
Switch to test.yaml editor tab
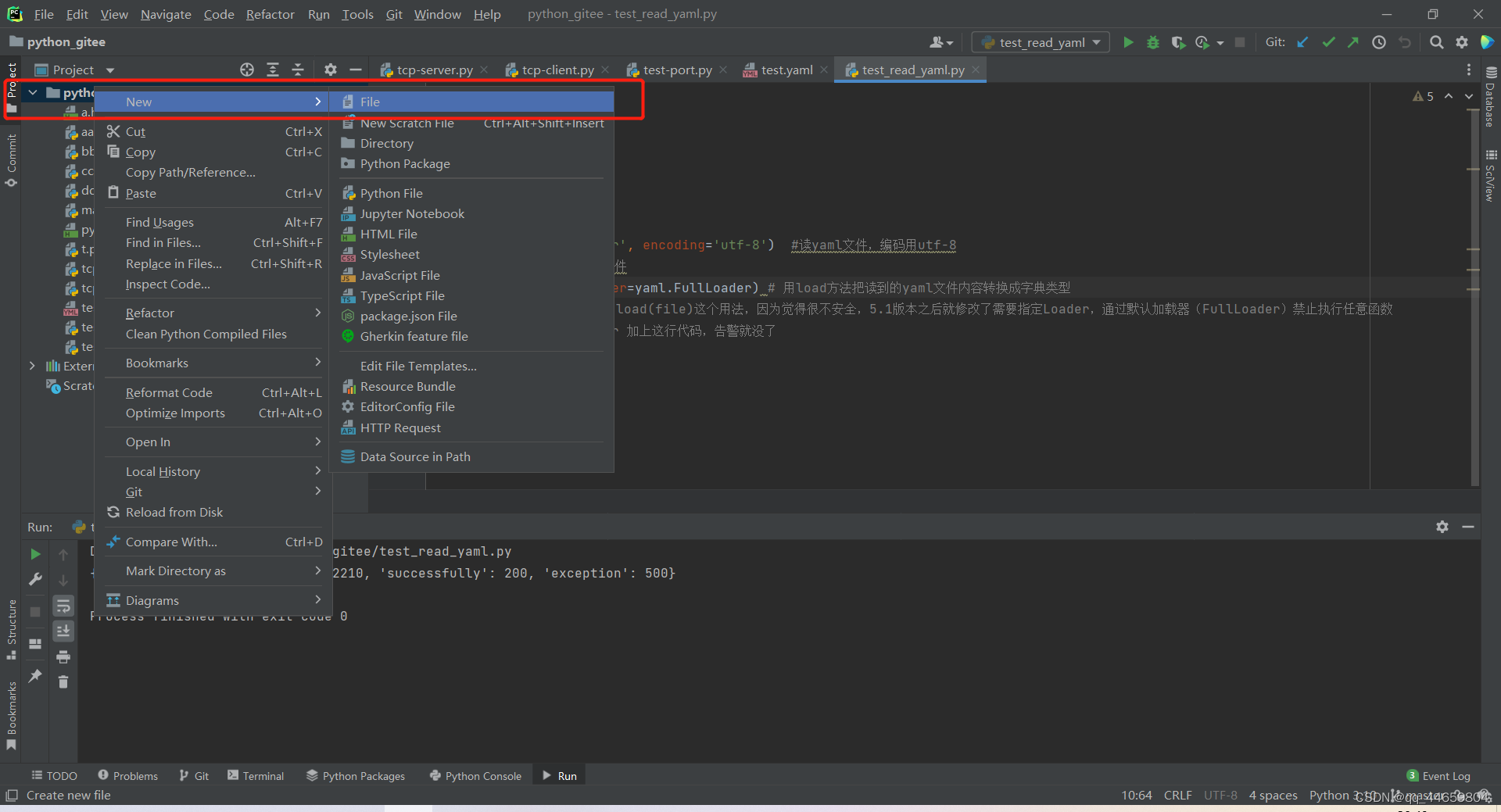tap(786, 70)
